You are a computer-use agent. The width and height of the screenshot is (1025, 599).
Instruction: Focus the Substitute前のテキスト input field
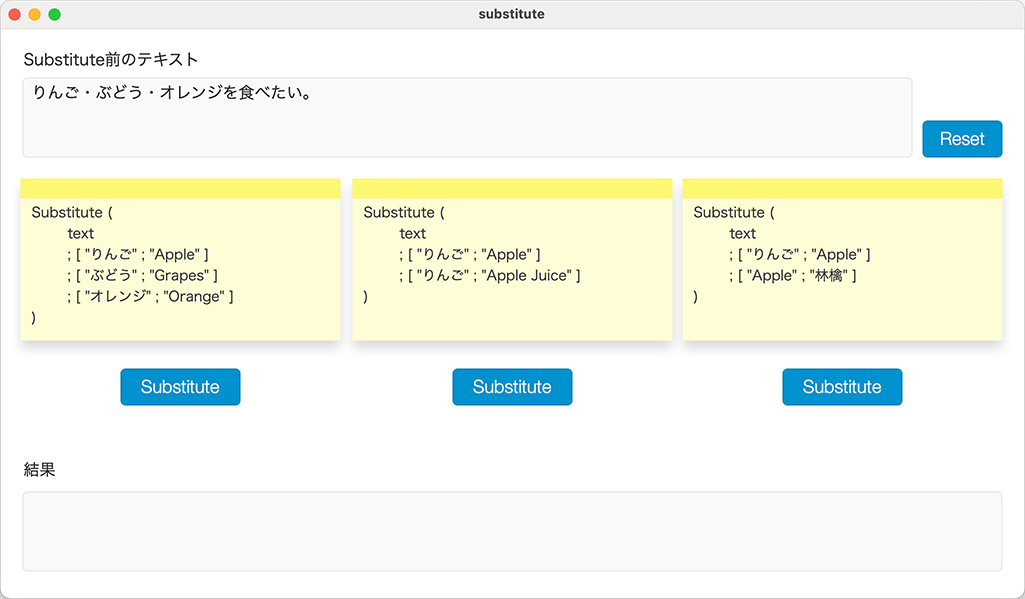[467, 118]
